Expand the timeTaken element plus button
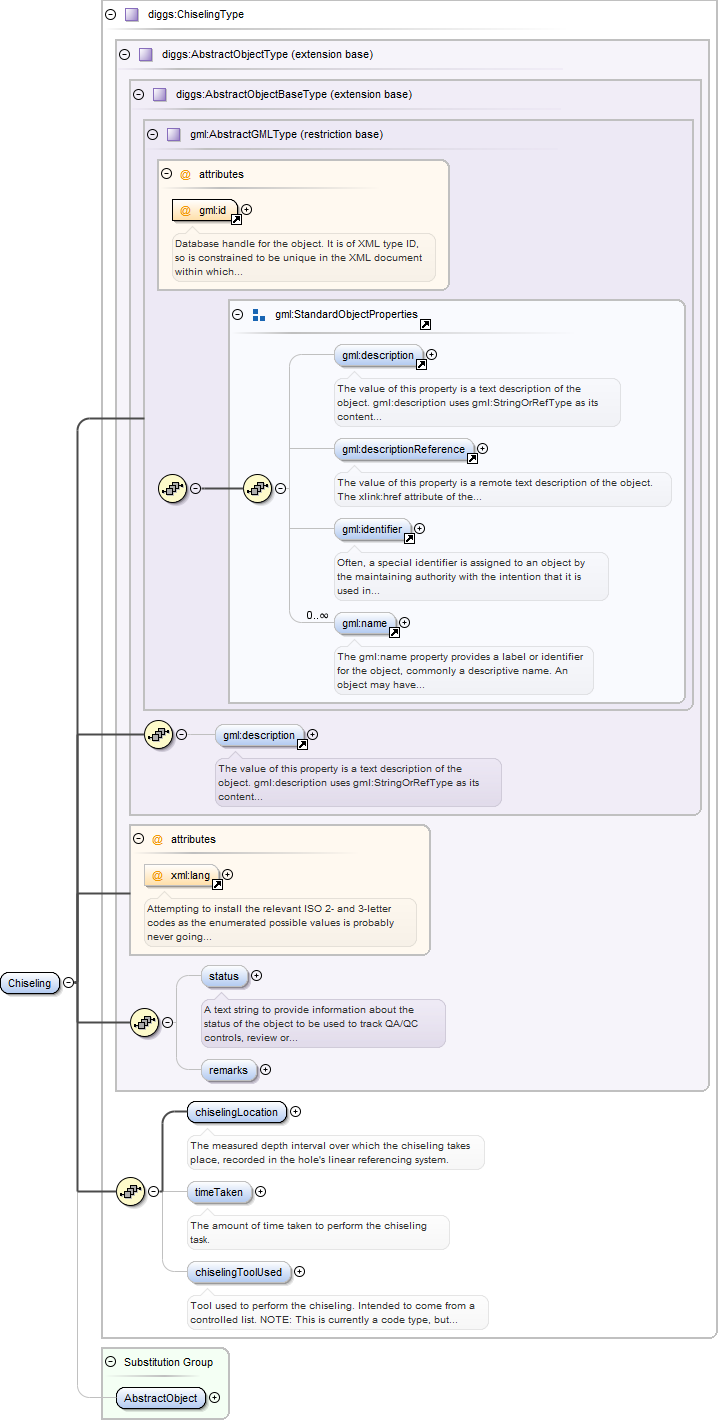Image resolution: width=719 pixels, height=1421 pixels. point(261,1191)
